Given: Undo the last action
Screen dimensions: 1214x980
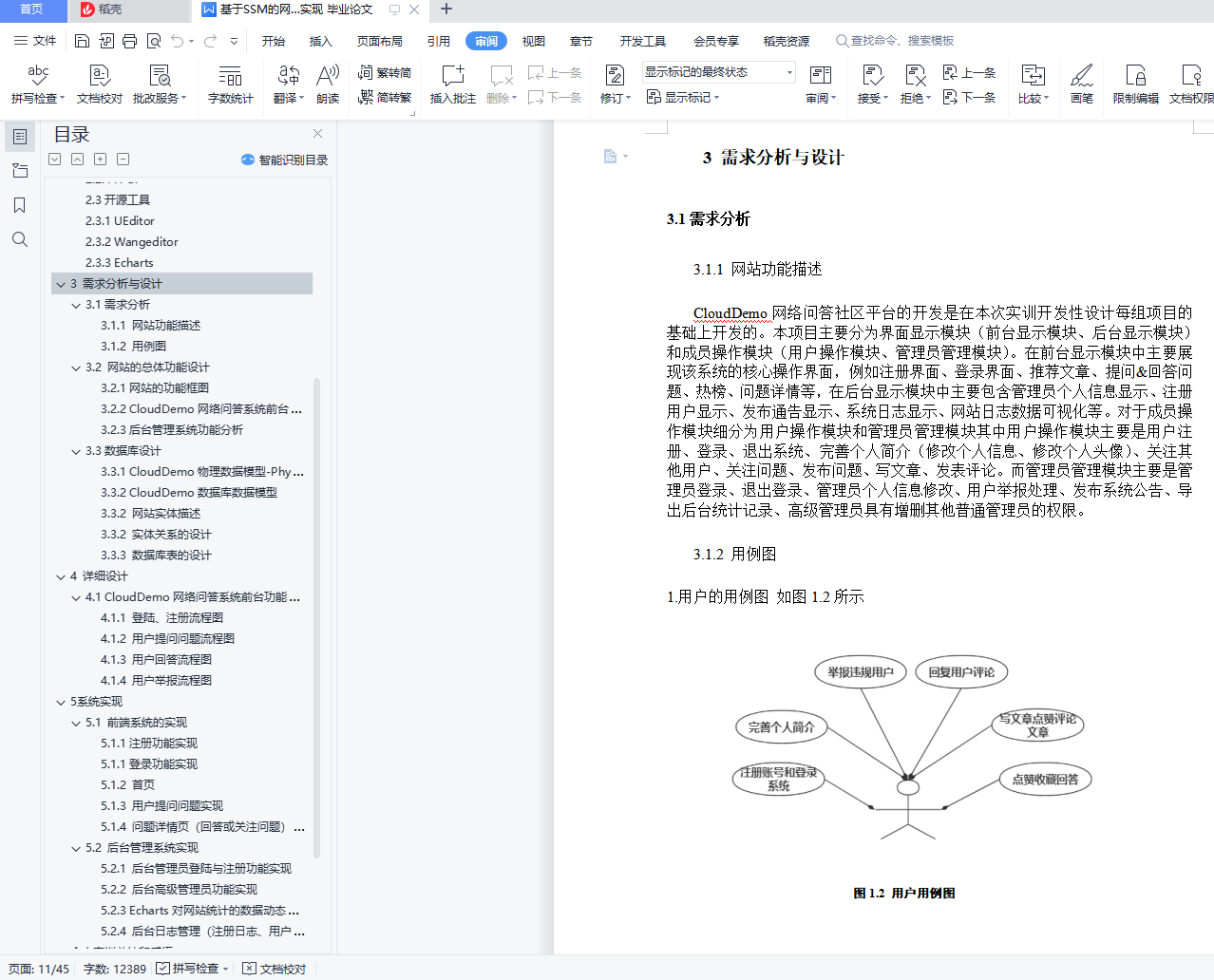Looking at the screenshot, I should click(x=177, y=41).
